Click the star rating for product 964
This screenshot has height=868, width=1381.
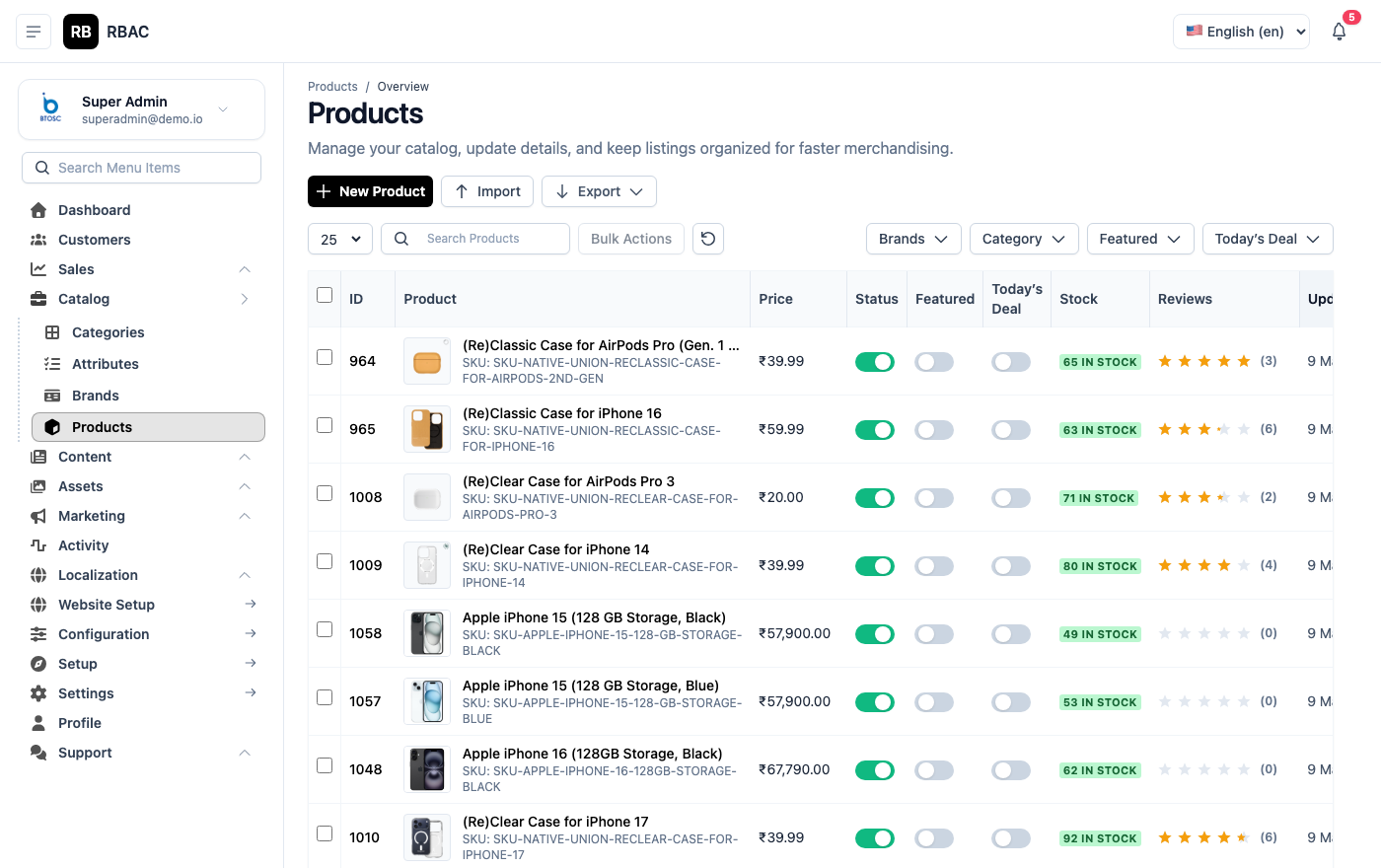(x=1204, y=361)
